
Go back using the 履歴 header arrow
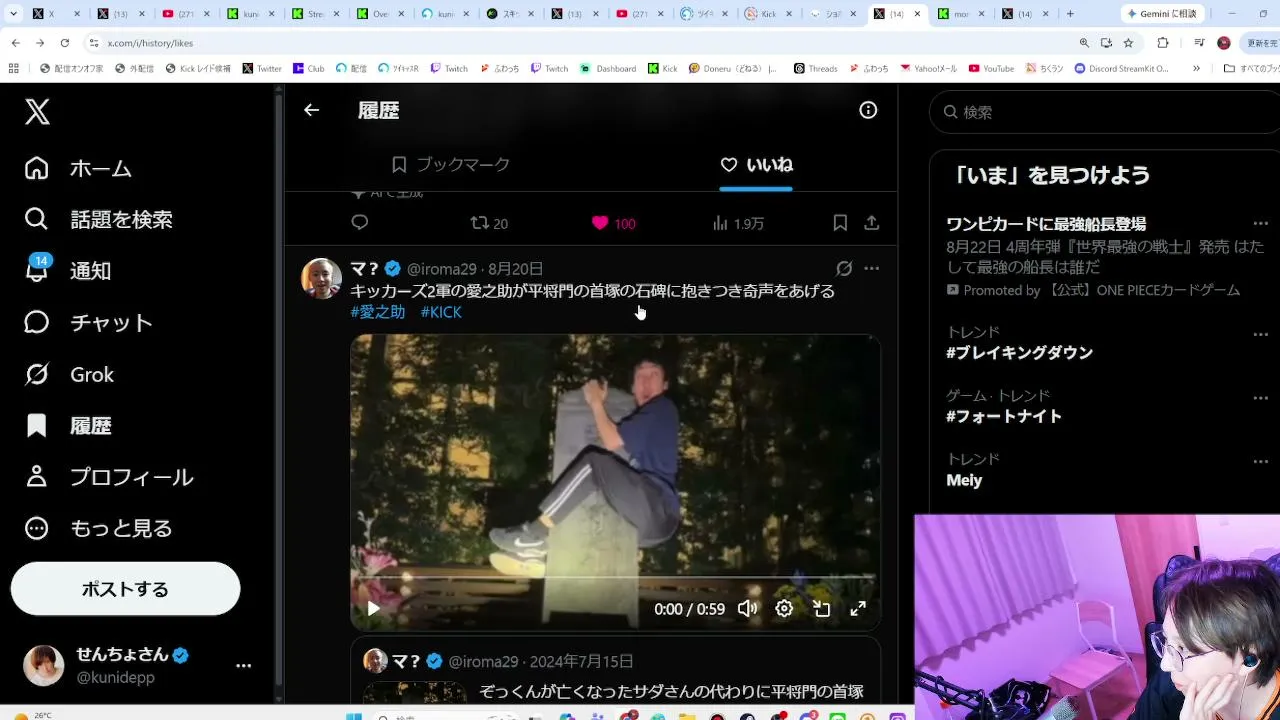click(x=312, y=110)
